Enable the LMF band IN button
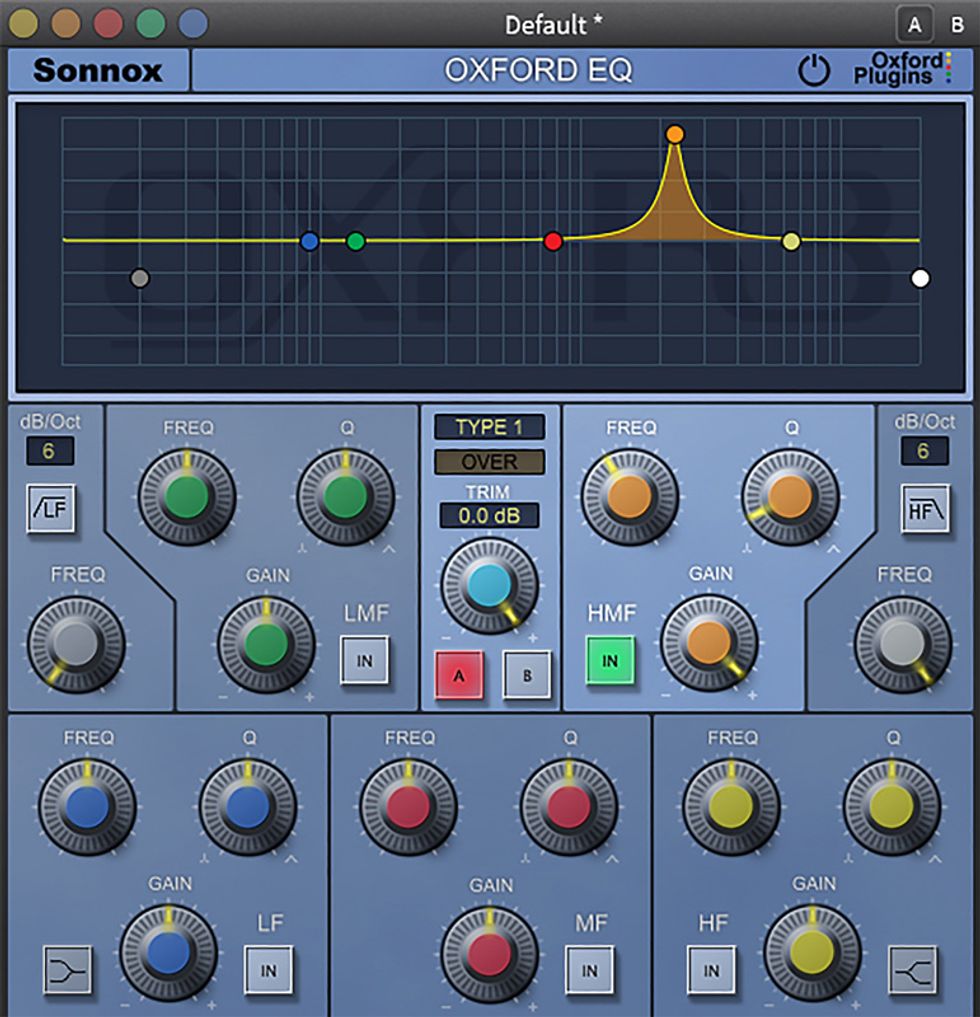Image resolution: width=980 pixels, height=1017 pixels. [x=365, y=660]
